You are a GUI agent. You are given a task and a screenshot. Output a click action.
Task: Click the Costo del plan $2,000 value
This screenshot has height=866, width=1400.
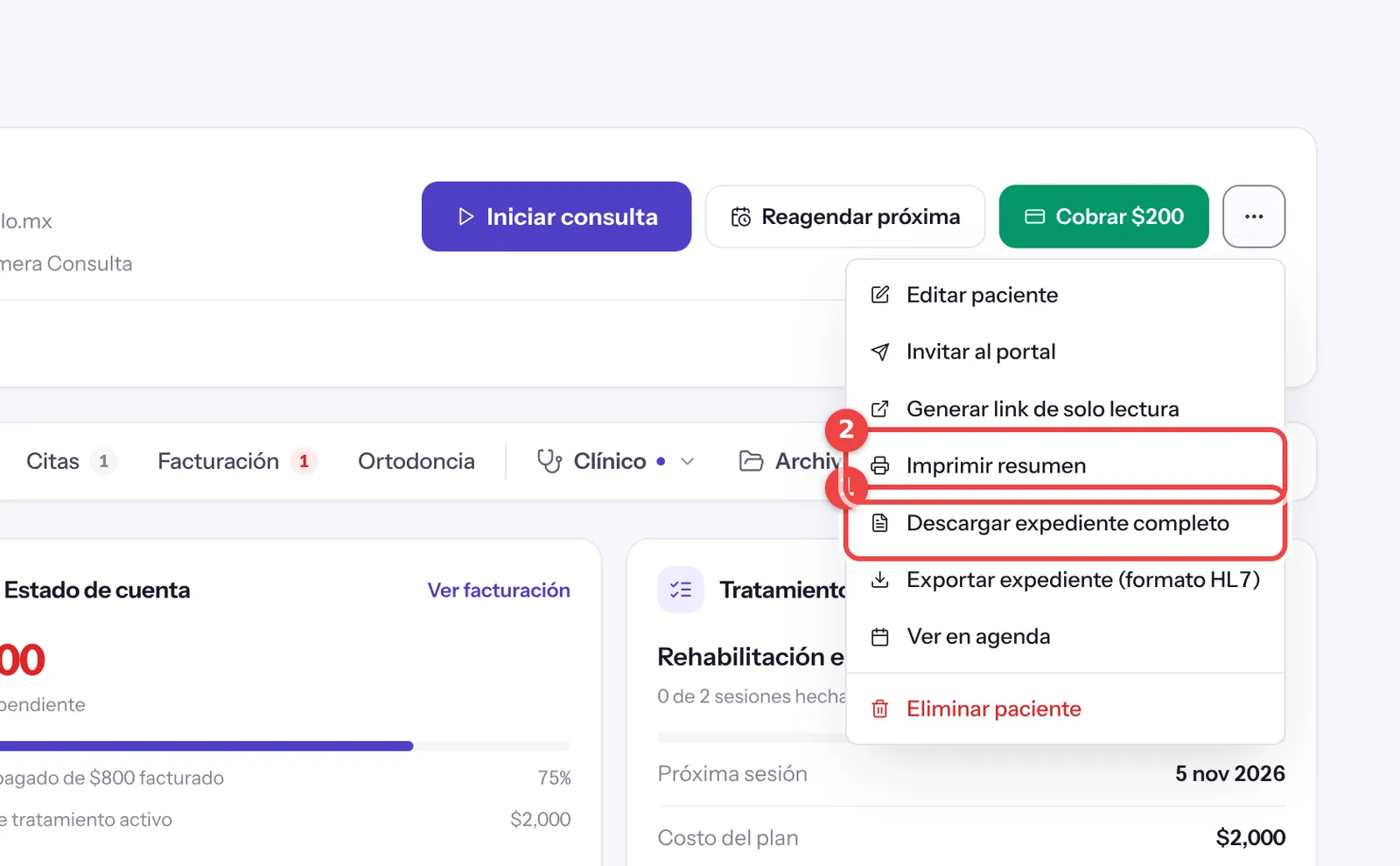coord(1250,838)
